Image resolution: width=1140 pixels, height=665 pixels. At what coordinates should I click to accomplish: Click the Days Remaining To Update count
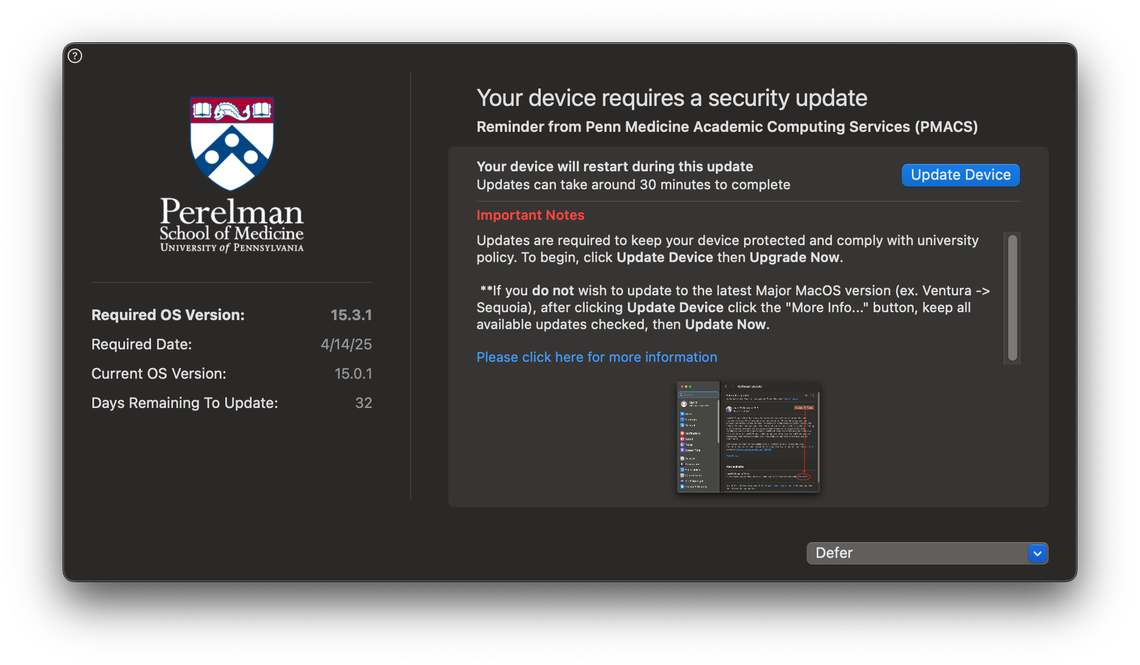(x=365, y=402)
